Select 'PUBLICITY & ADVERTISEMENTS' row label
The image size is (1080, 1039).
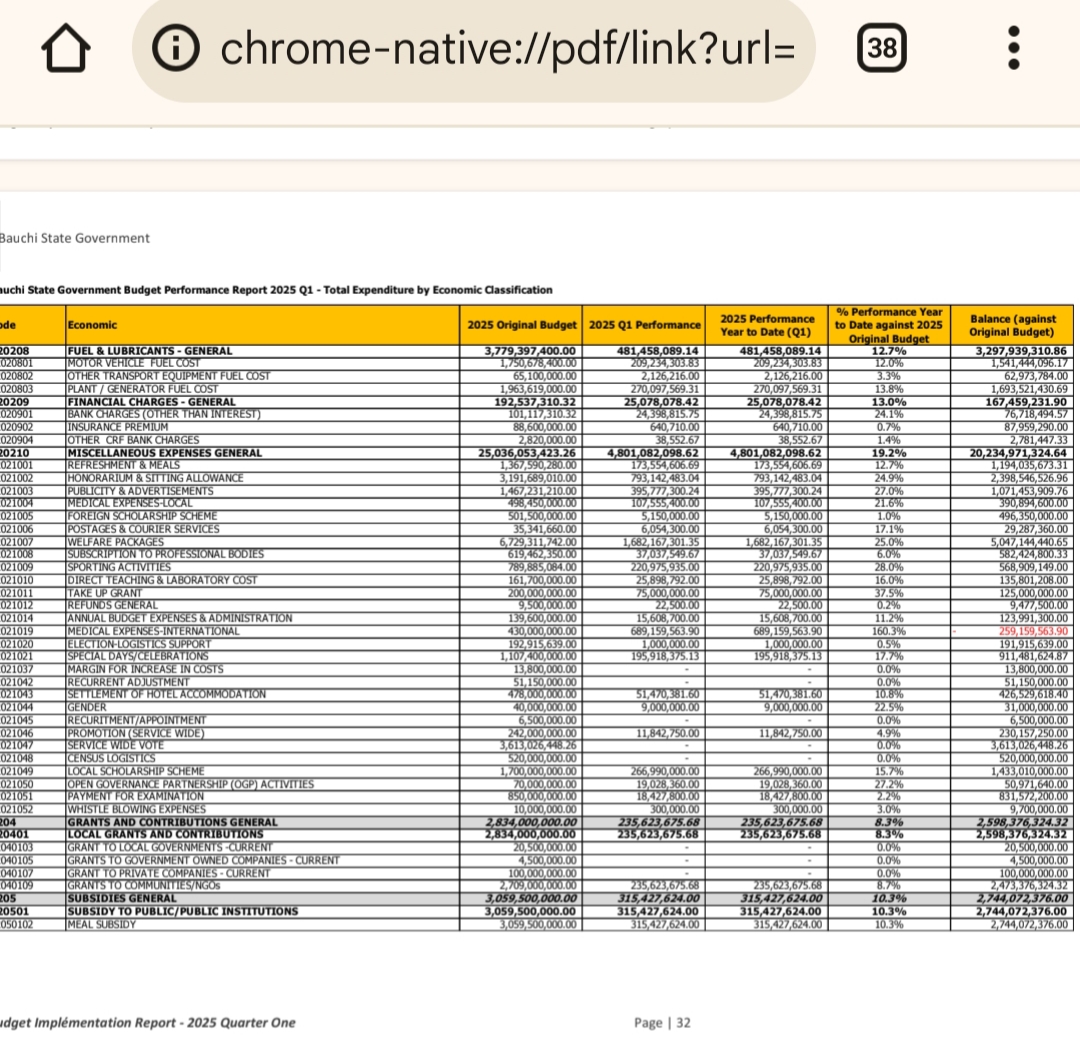coord(140,491)
